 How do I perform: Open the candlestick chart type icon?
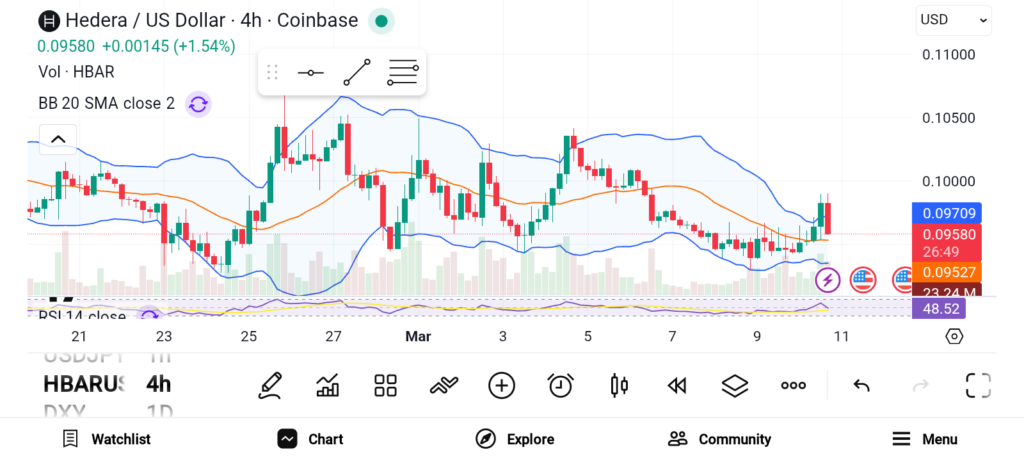619,385
